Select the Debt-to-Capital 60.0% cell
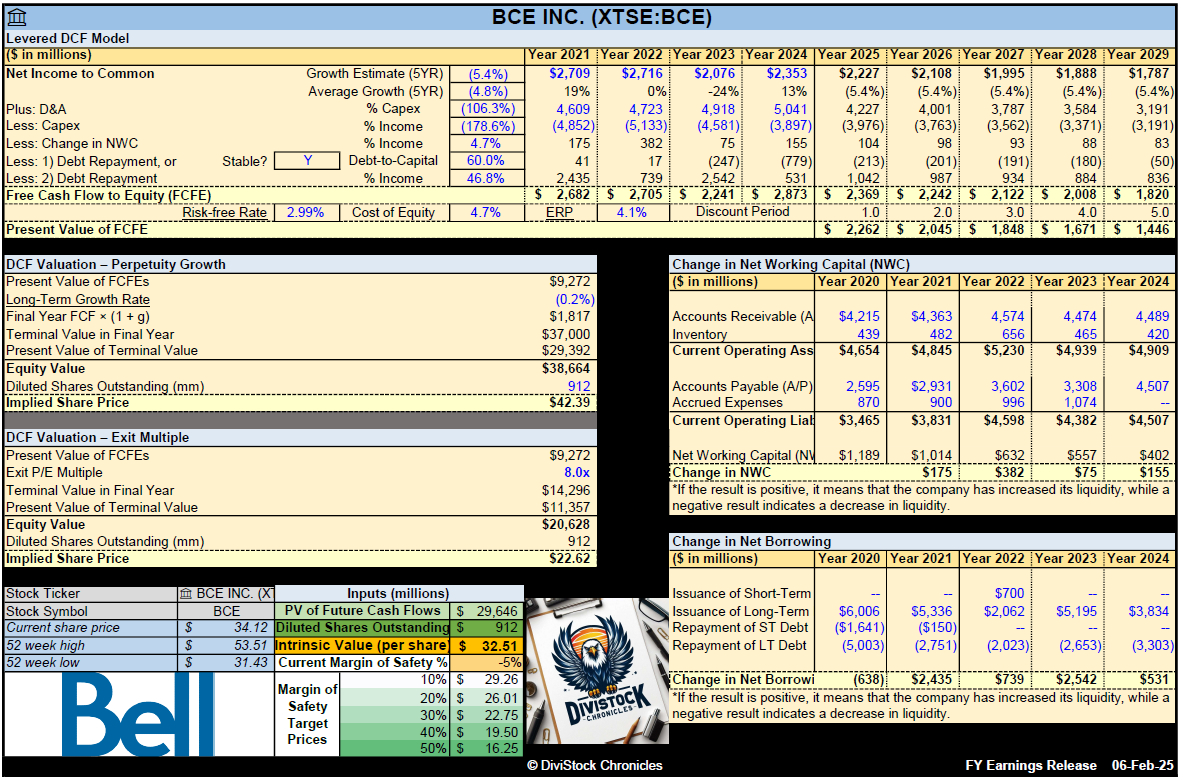Image resolution: width=1180 pixels, height=778 pixels. tap(485, 160)
